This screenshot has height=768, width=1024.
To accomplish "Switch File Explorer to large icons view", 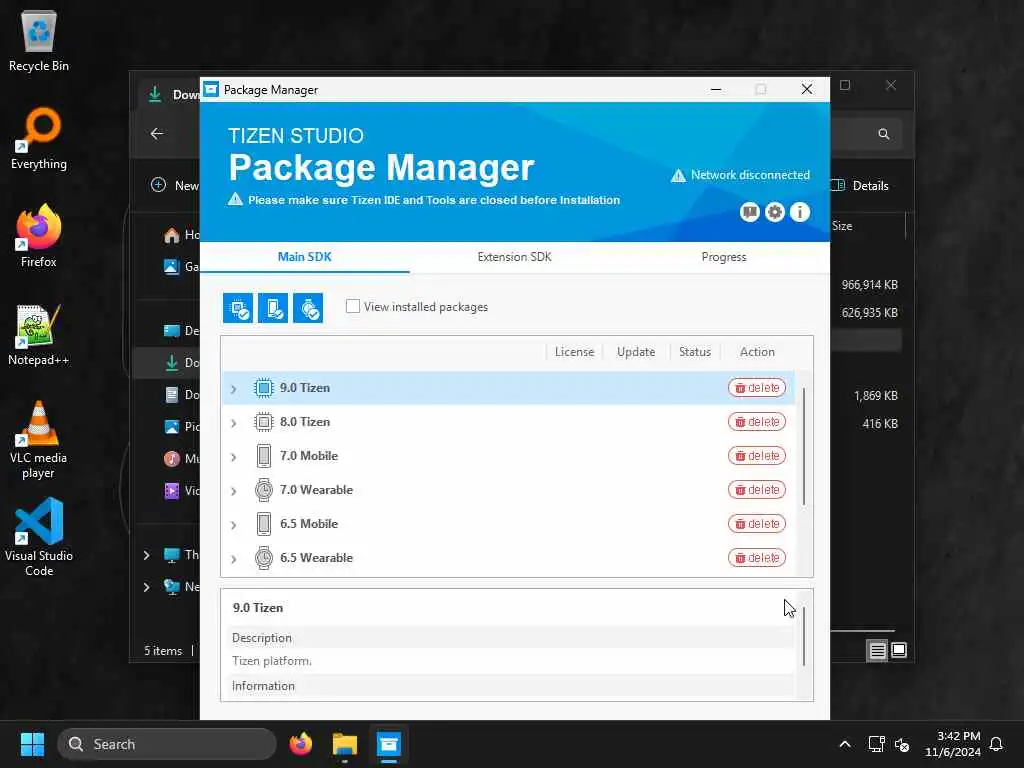I will click(899, 650).
